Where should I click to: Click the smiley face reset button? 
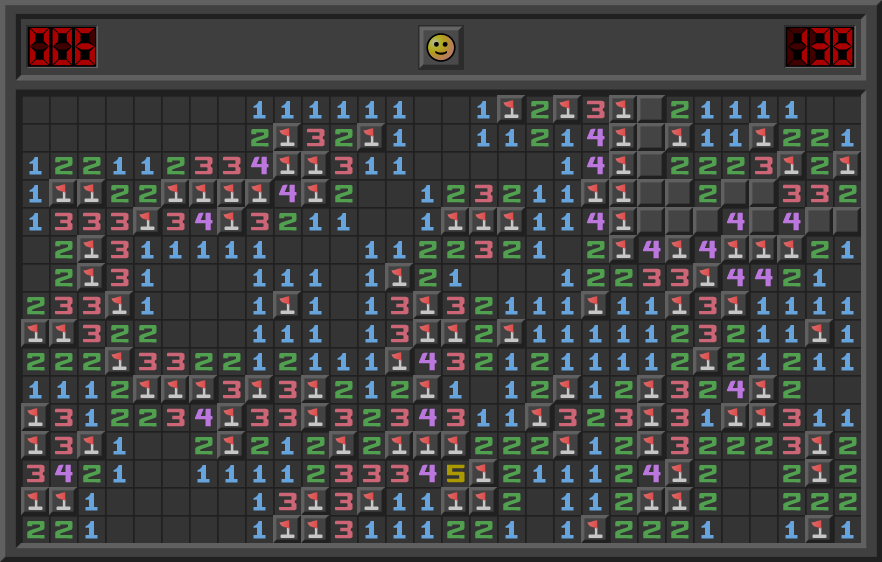(440, 47)
